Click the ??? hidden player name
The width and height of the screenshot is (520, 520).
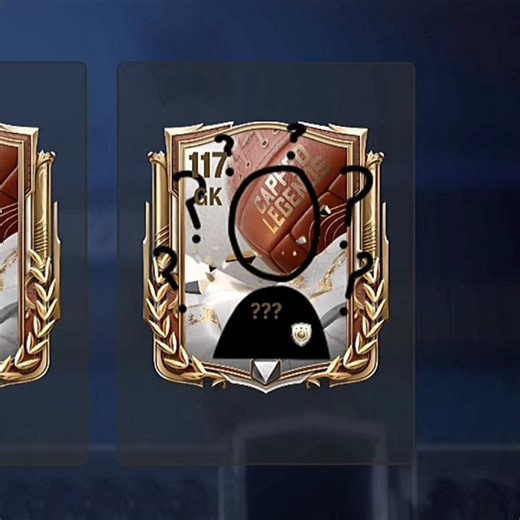click(266, 311)
